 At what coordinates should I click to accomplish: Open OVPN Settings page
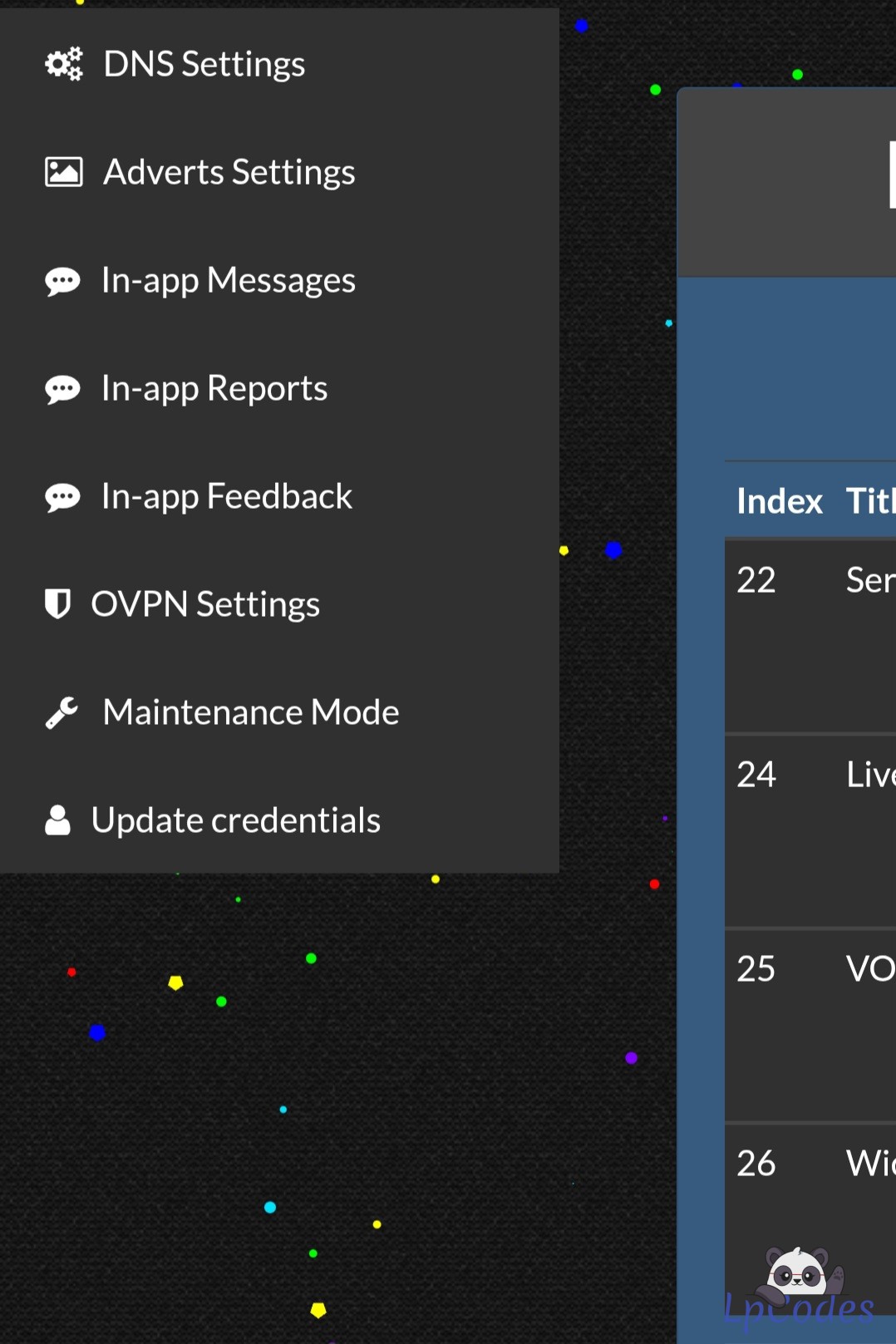coord(279,604)
